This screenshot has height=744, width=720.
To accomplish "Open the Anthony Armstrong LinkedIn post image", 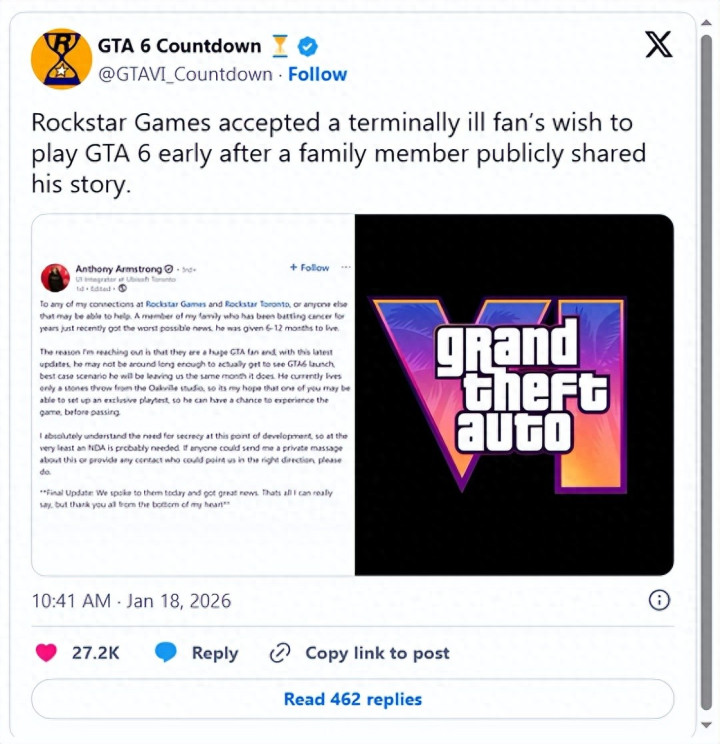I will [193, 395].
